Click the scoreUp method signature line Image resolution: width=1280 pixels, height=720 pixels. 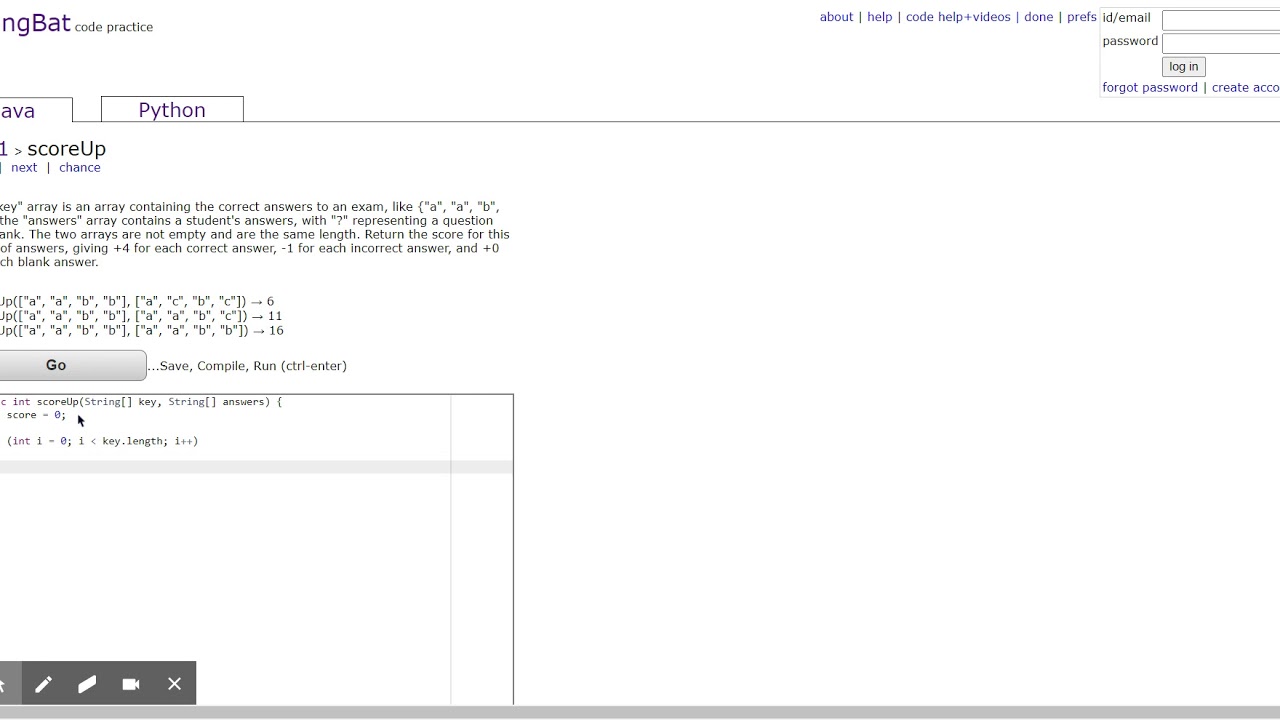[141, 402]
